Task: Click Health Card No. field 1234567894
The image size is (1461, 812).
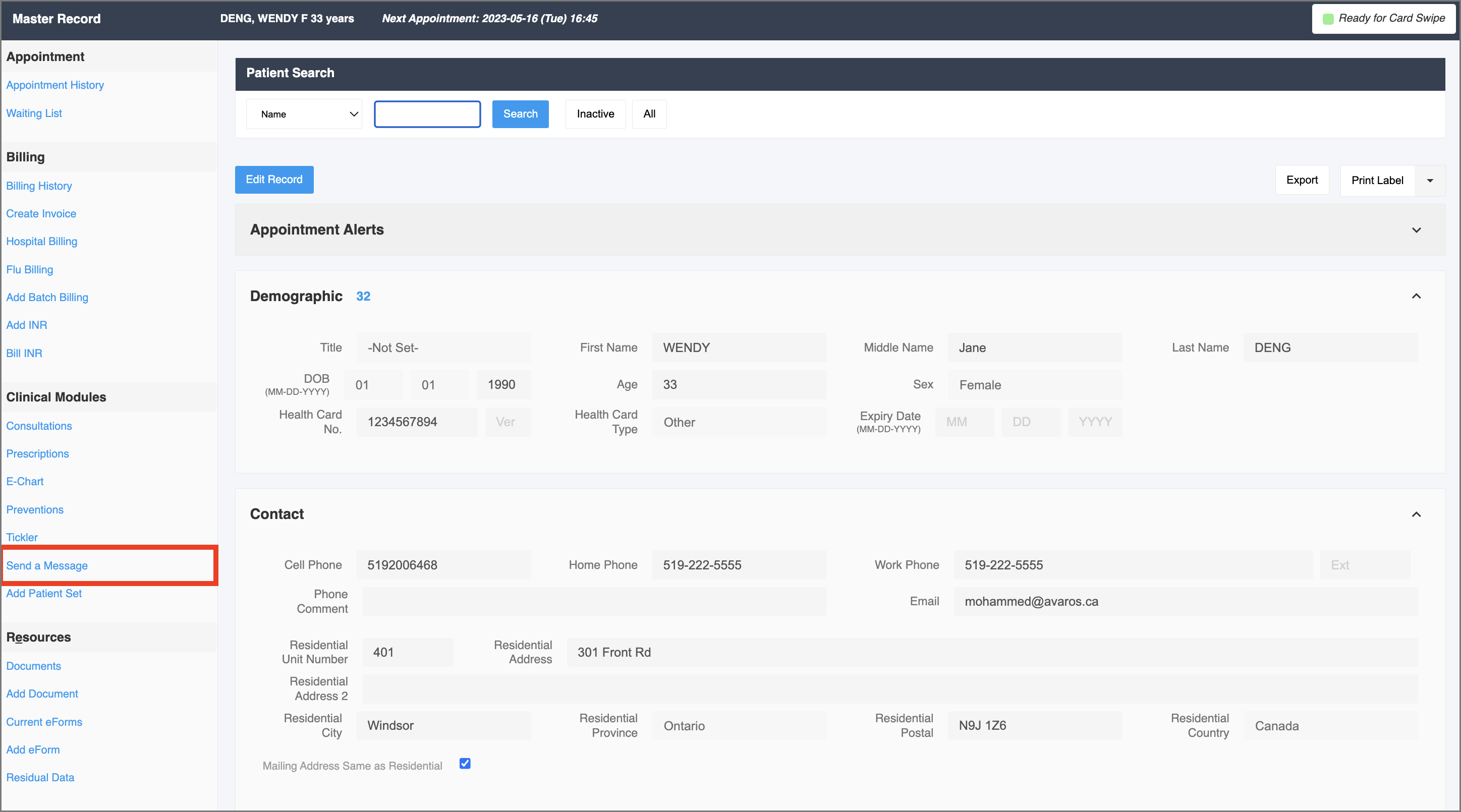Action: [x=417, y=422]
